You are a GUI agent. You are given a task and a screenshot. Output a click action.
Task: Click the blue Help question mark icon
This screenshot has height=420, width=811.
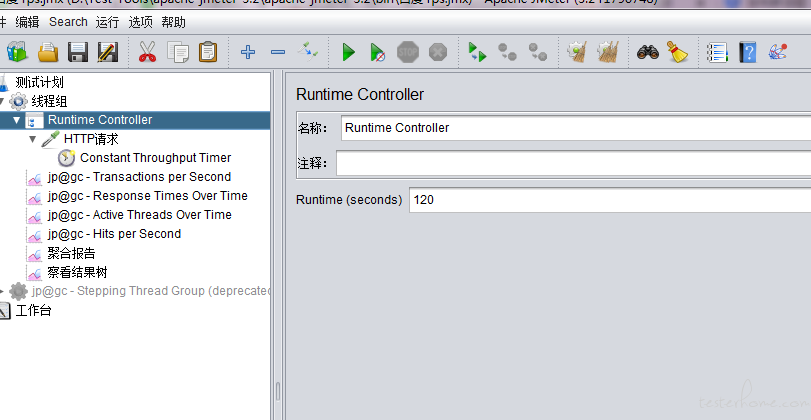point(747,52)
